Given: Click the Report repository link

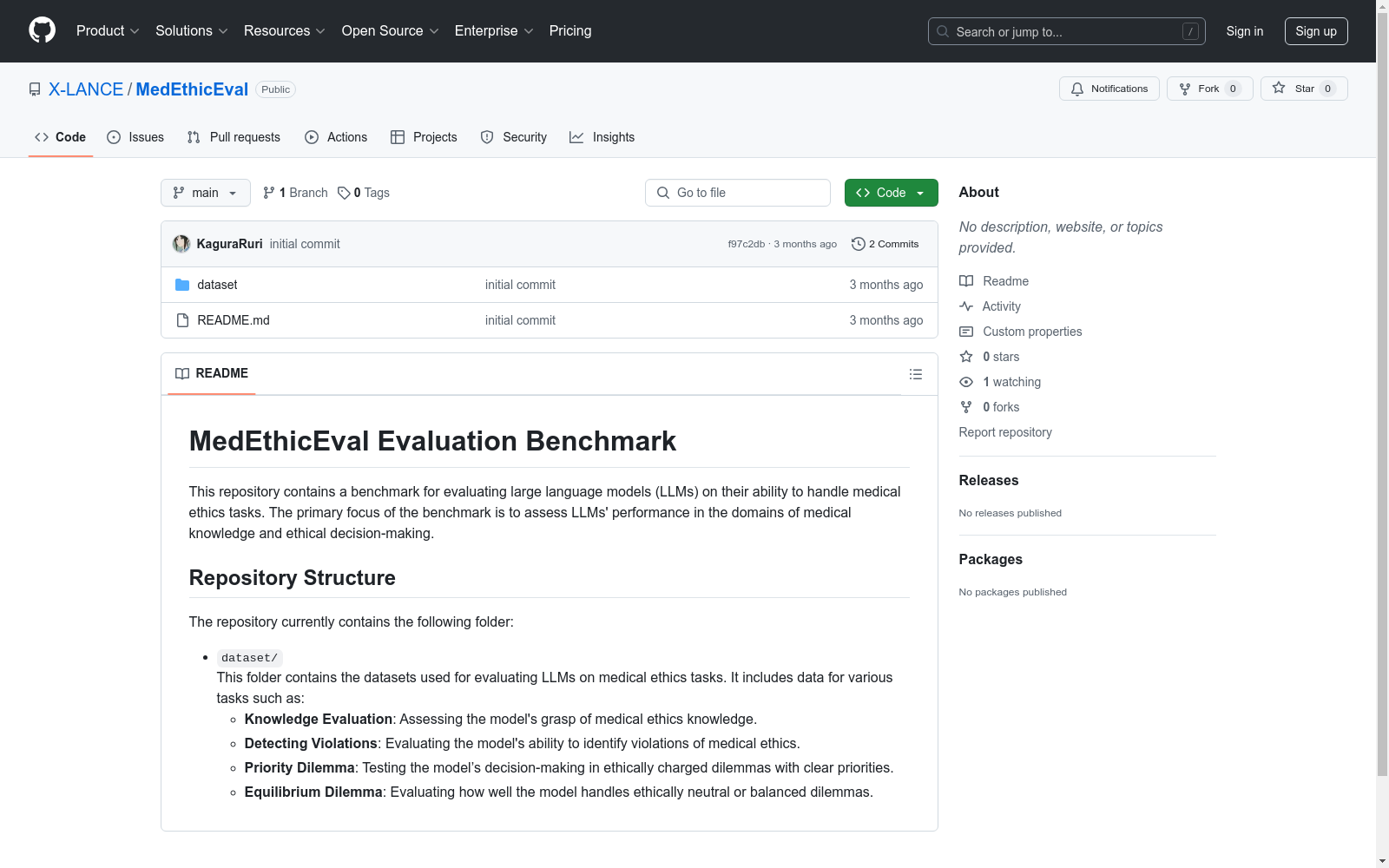Looking at the screenshot, I should click(x=1005, y=432).
